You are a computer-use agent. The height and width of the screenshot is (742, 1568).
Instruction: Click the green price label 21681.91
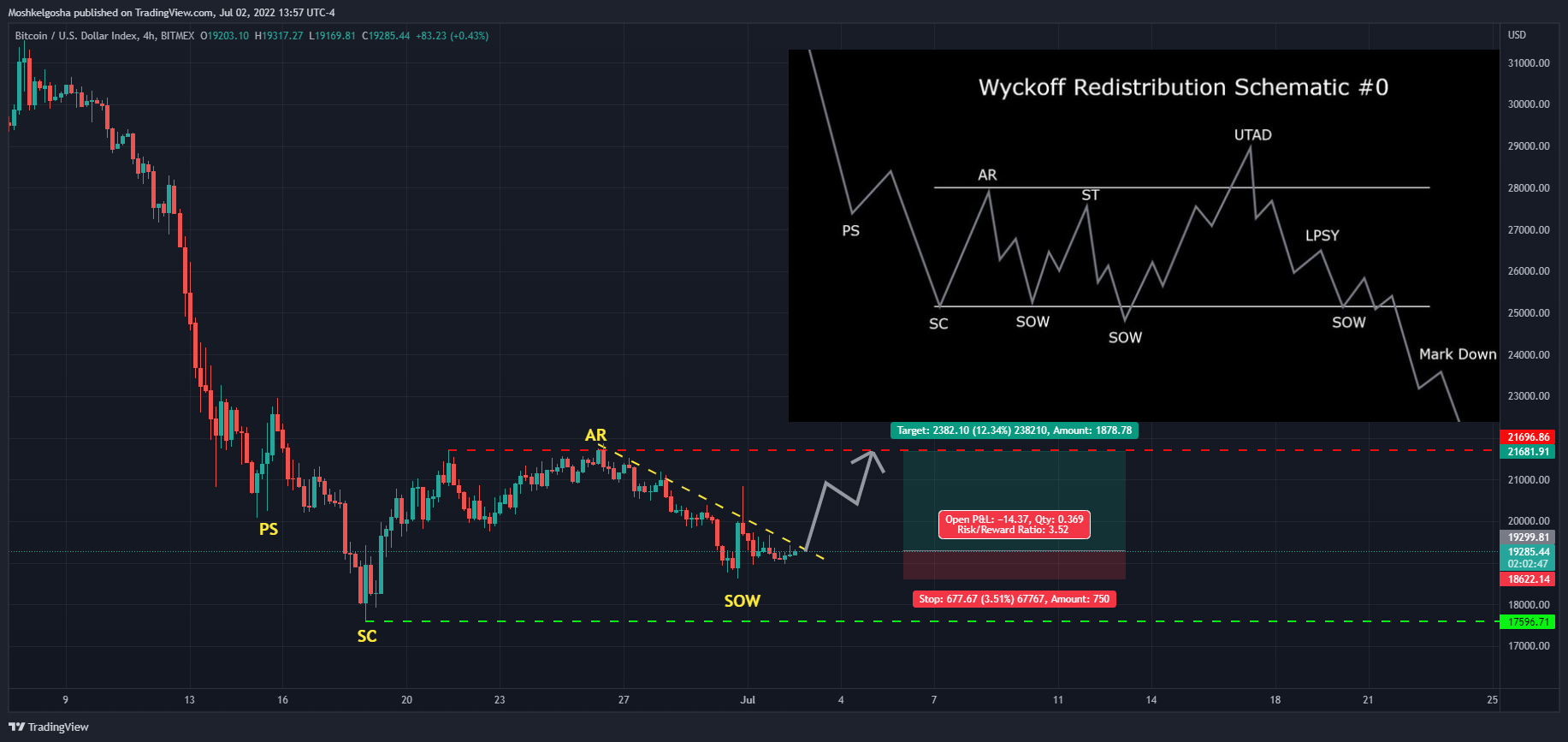1528,451
